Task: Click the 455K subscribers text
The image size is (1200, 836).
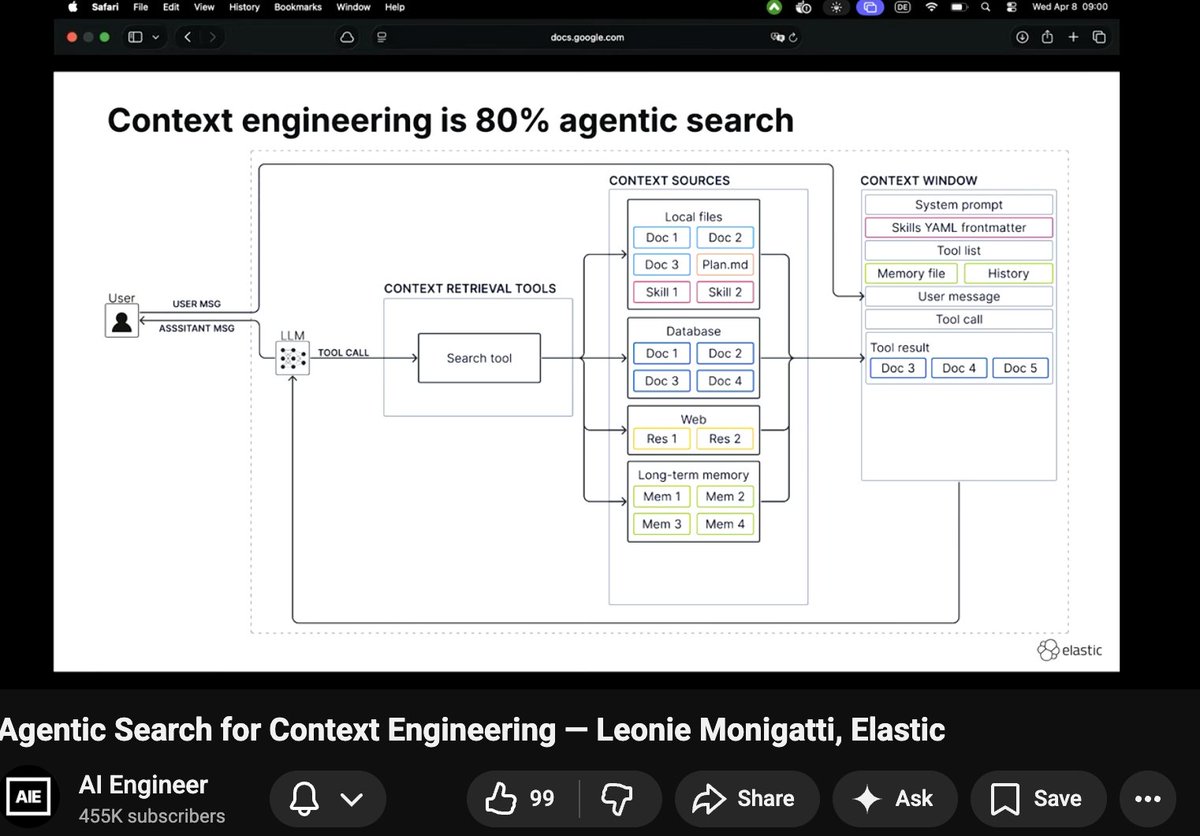Action: click(x=152, y=816)
